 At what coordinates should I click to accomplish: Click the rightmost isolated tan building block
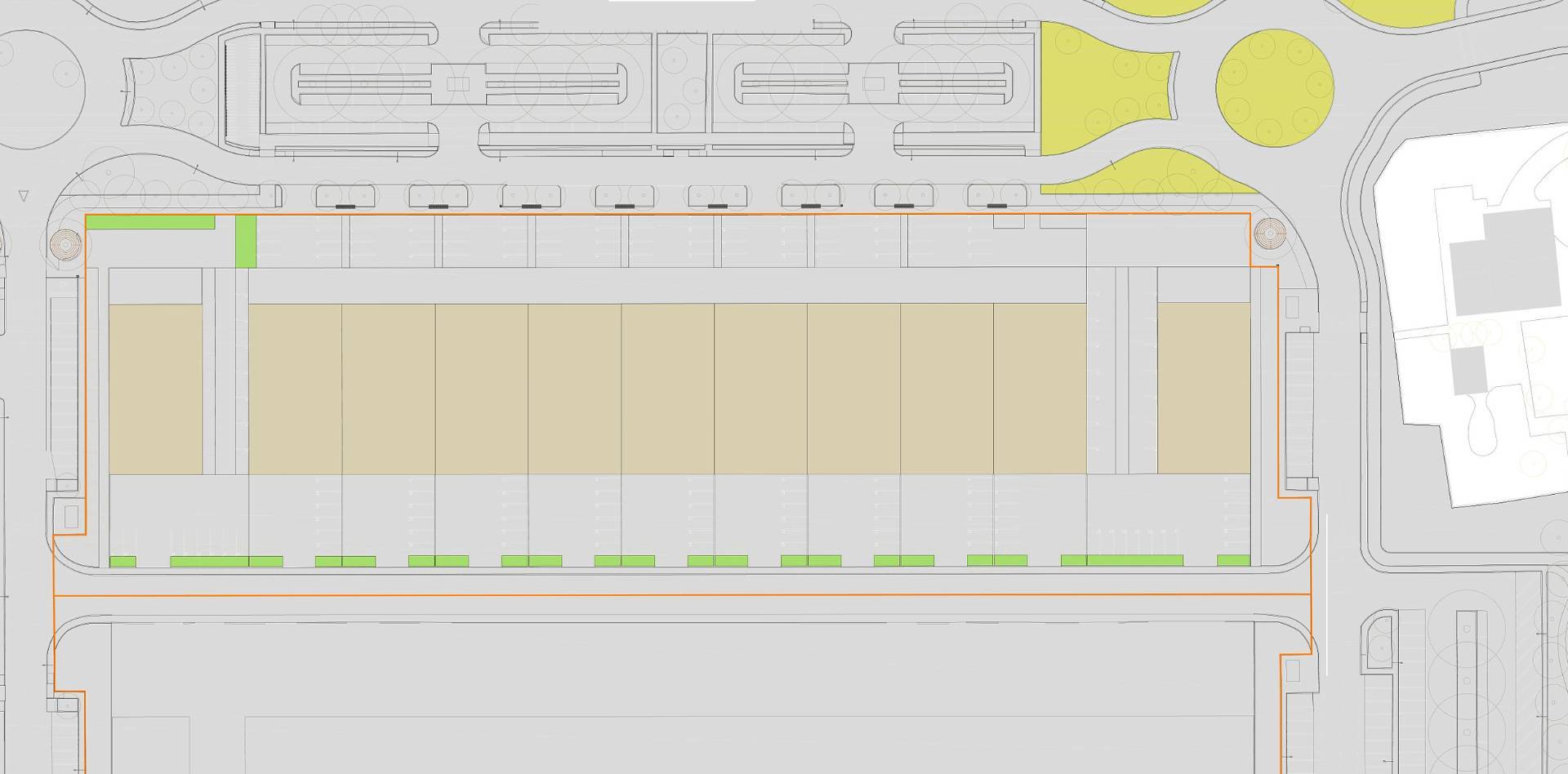[1204, 389]
